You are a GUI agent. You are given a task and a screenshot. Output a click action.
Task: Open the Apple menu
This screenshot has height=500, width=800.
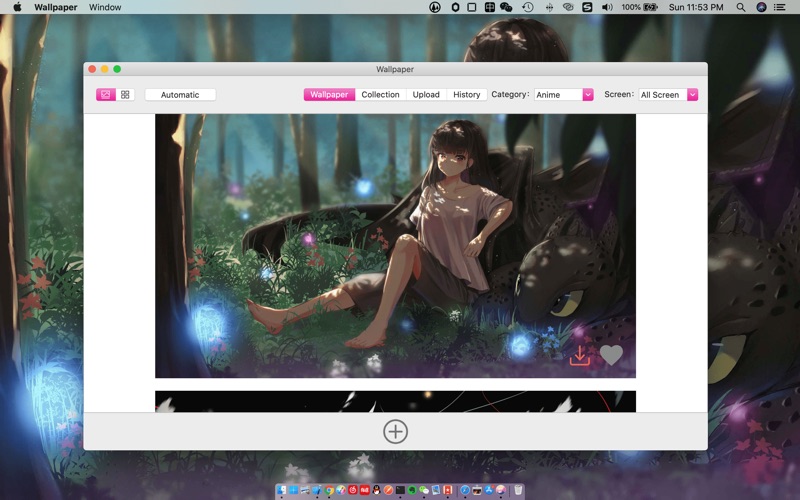tap(17, 7)
